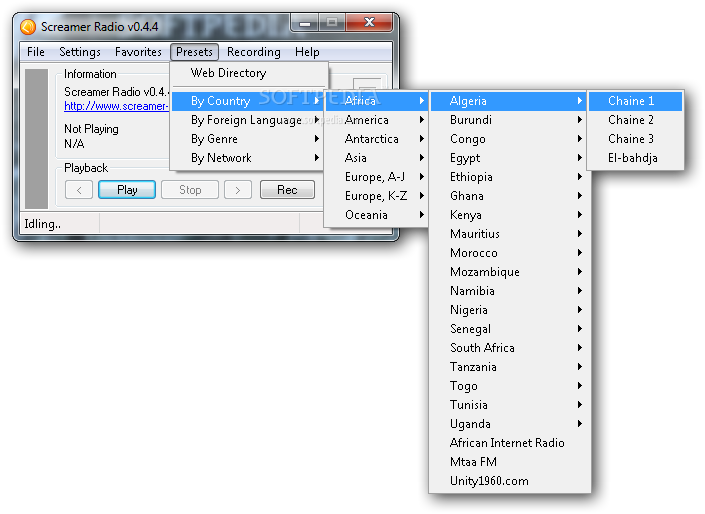Image resolution: width=705 pixels, height=514 pixels.
Task: Expand the America region submenu
Action: (376, 120)
